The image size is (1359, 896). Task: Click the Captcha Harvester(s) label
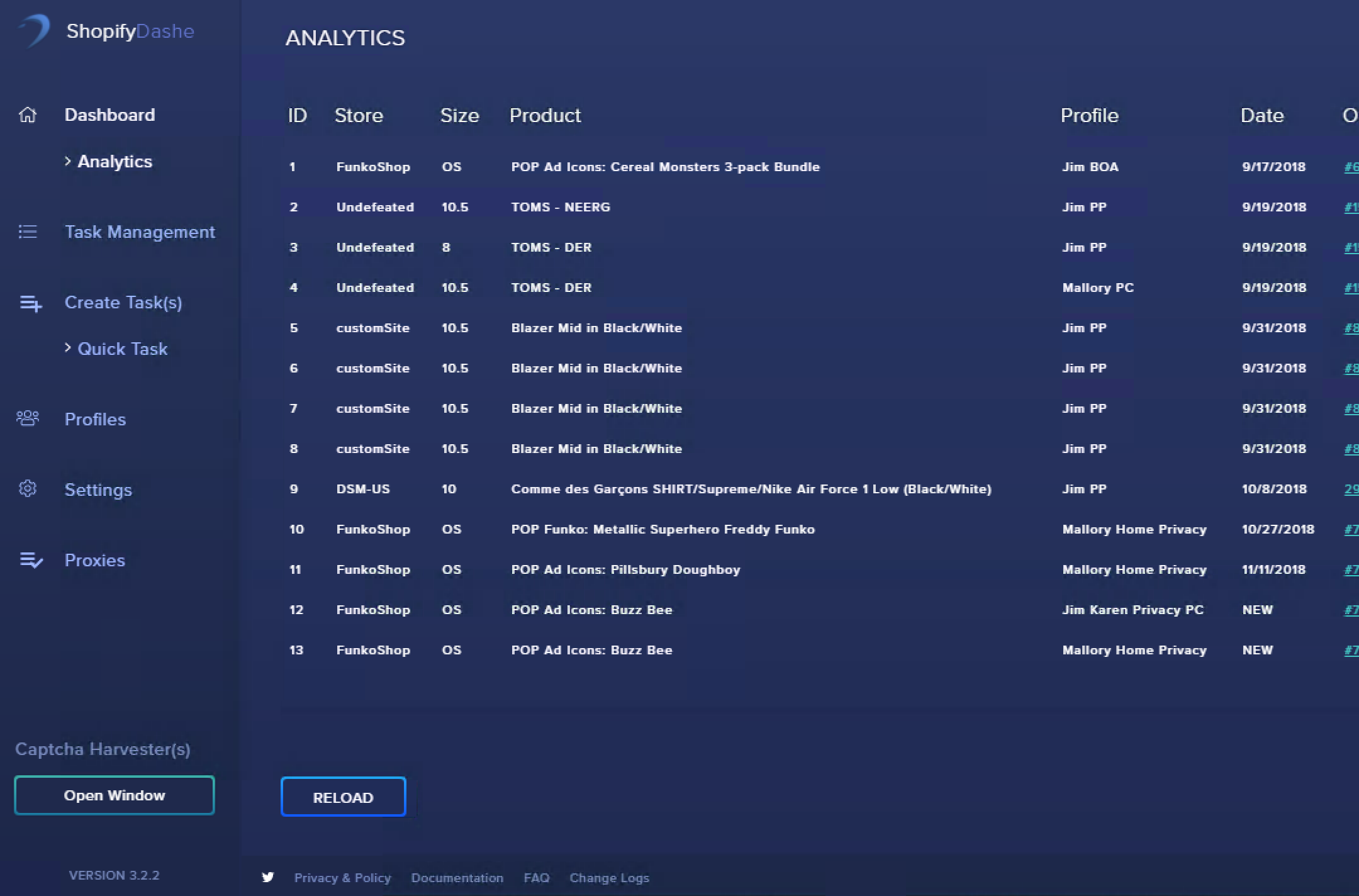[x=103, y=749]
